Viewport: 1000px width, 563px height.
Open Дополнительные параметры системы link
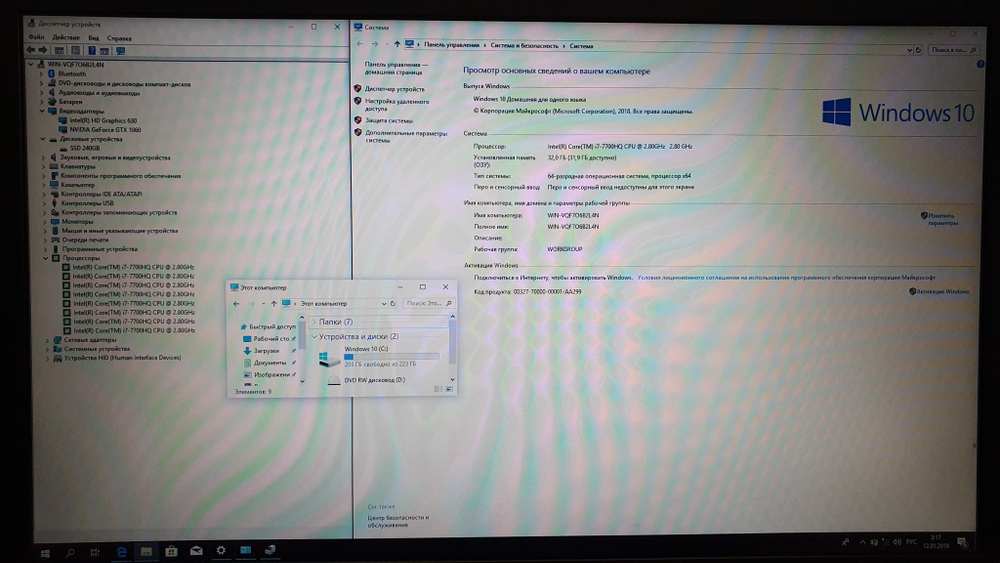406,136
